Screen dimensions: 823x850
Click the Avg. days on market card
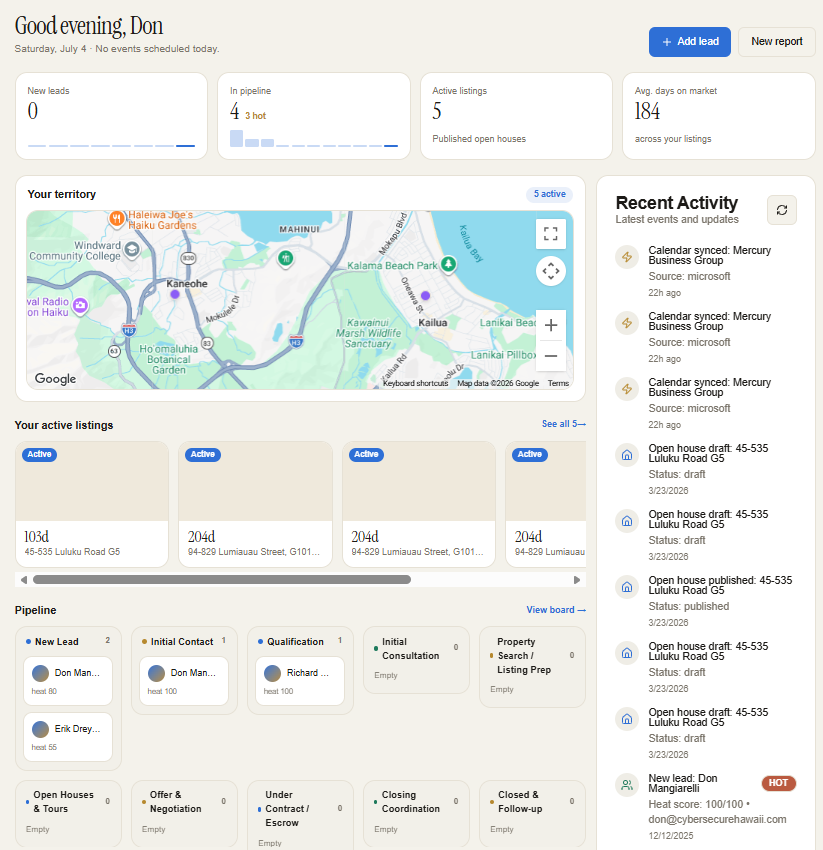coord(718,116)
